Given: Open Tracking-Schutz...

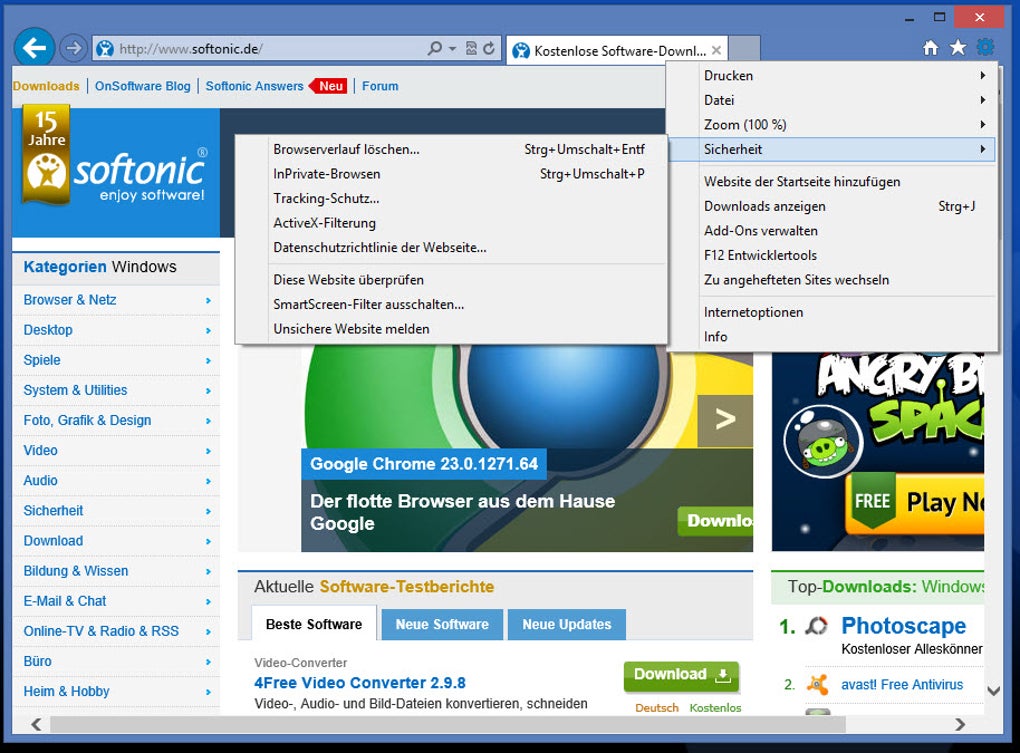Looking at the screenshot, I should (451, 198).
